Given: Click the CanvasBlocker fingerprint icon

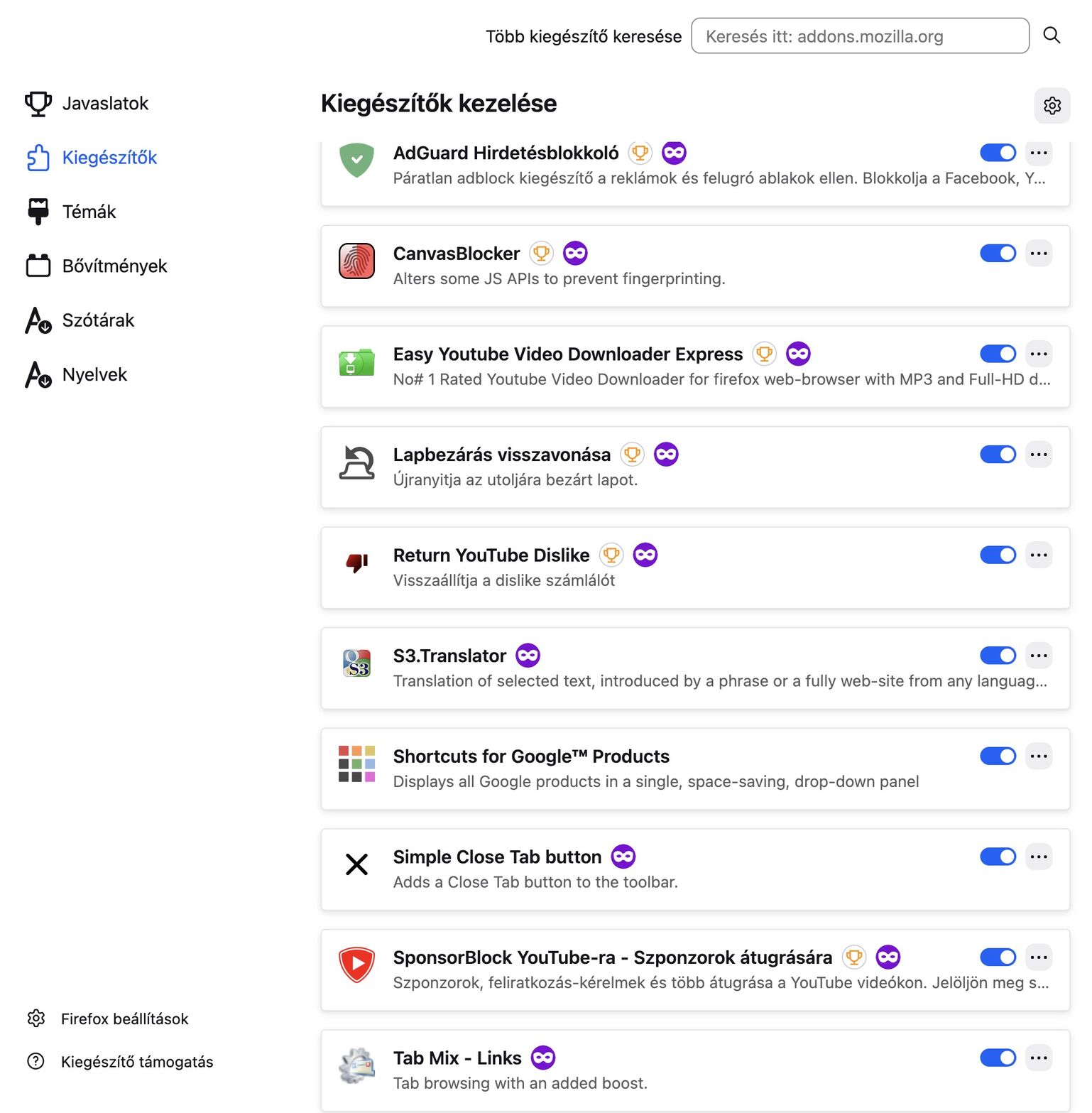Looking at the screenshot, I should [356, 261].
